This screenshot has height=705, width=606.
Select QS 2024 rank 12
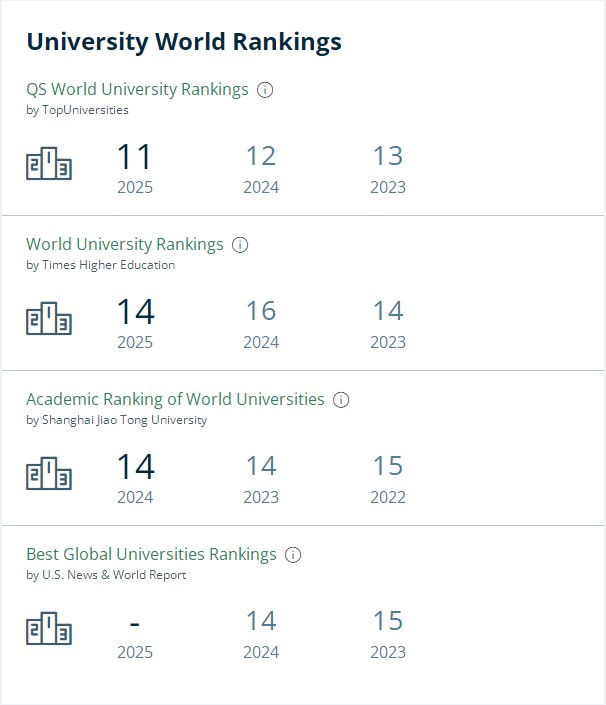pos(261,156)
